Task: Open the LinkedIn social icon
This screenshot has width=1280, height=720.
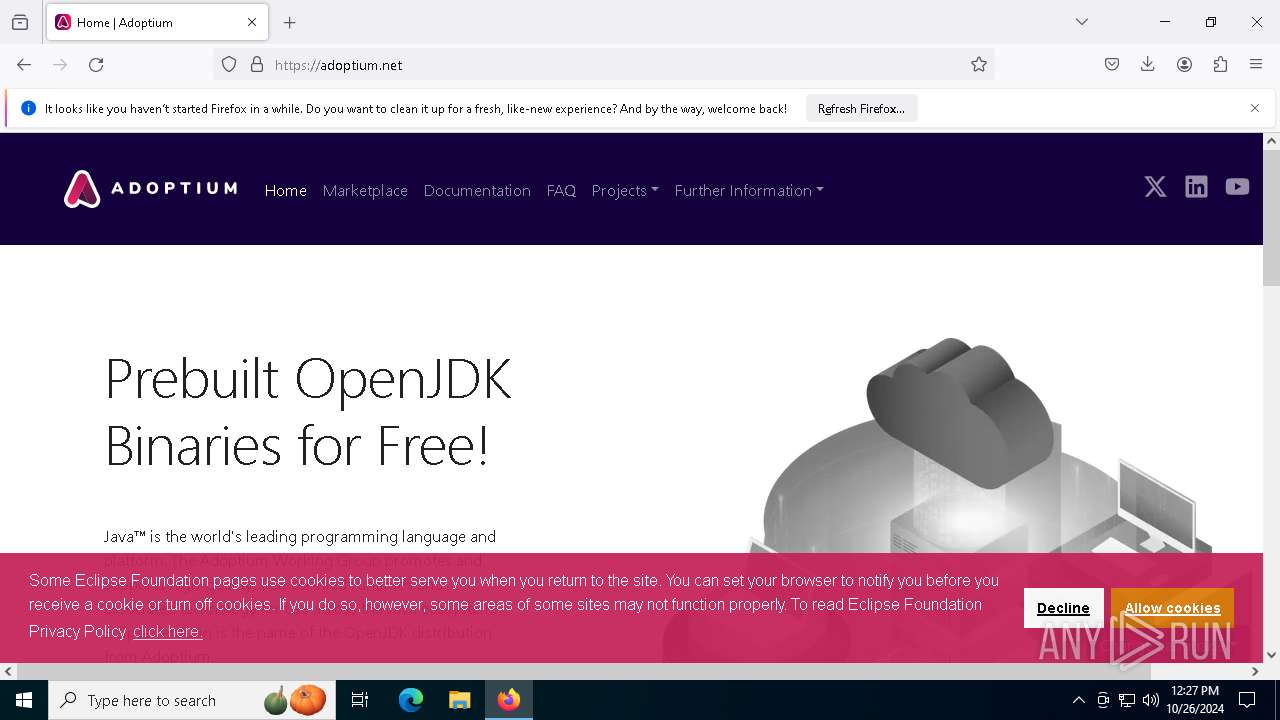Action: (1196, 187)
